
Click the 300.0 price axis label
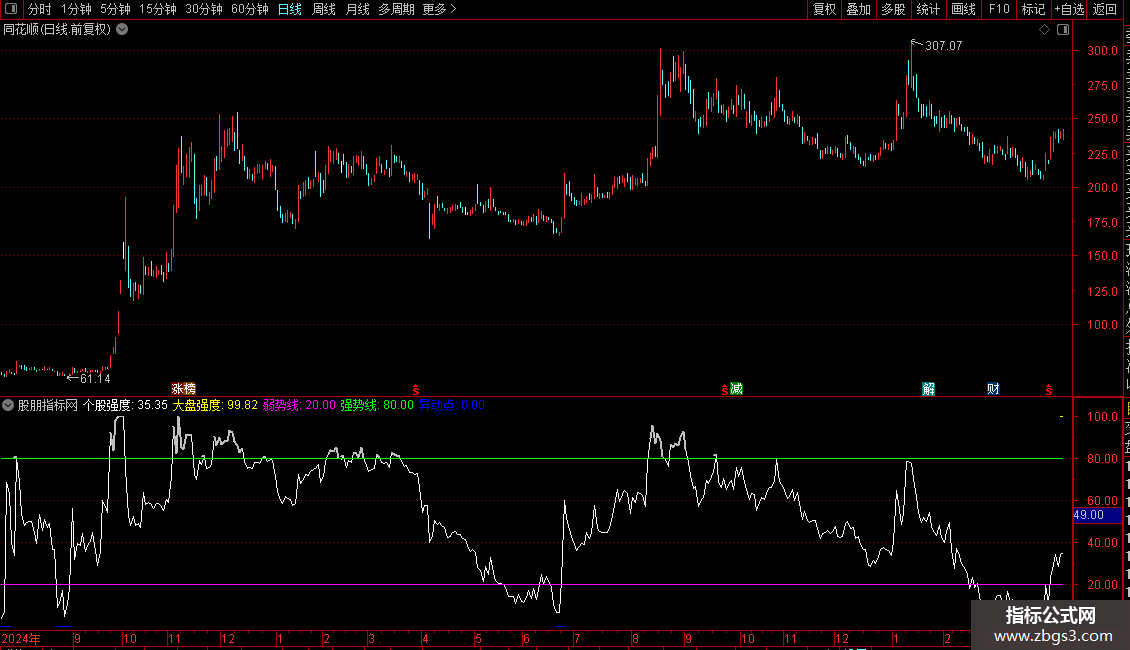[x=1103, y=51]
